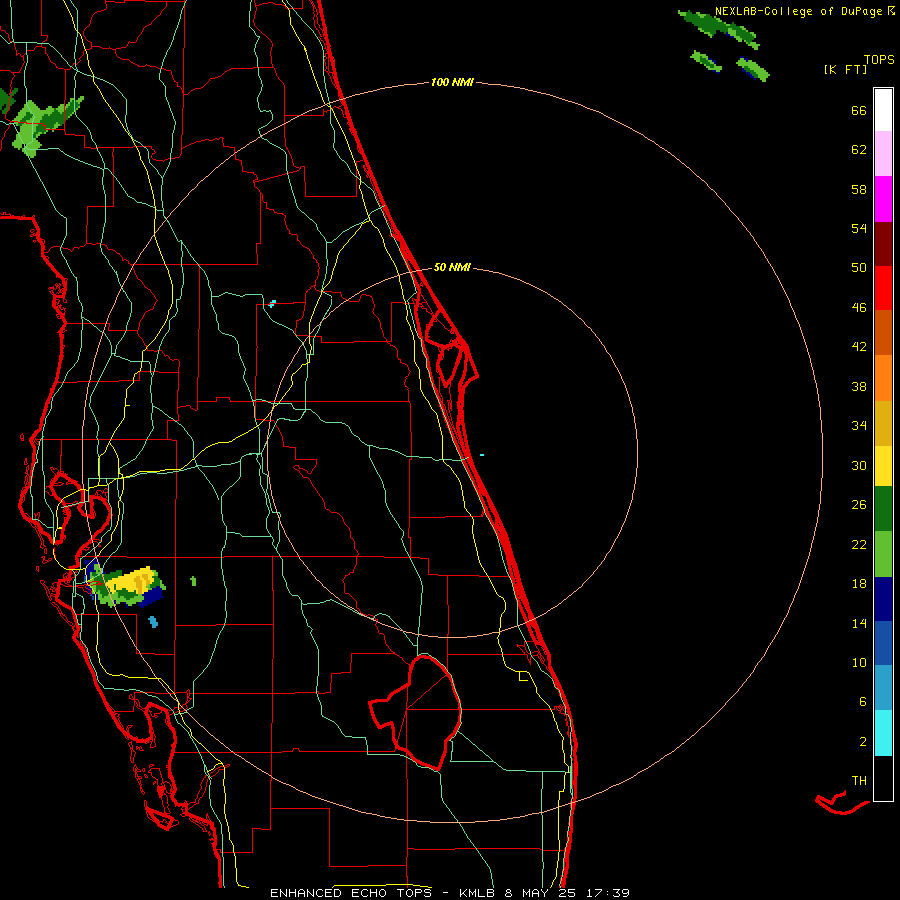Click the TOPS legend heading
This screenshot has height=900, width=900.
(879, 60)
